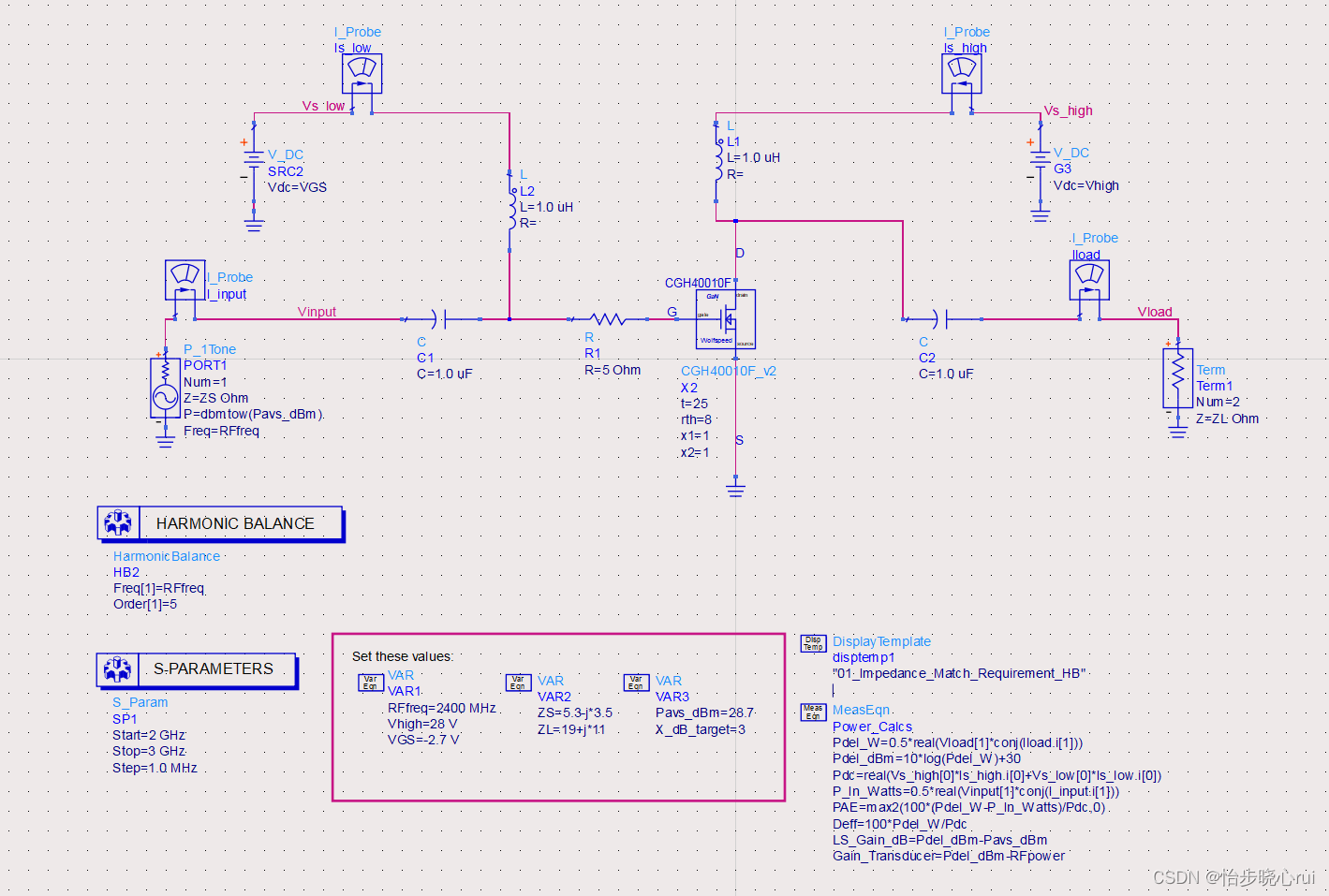The image size is (1329, 896).
Task: Click the Vs_high wire label
Action: pos(1069,110)
